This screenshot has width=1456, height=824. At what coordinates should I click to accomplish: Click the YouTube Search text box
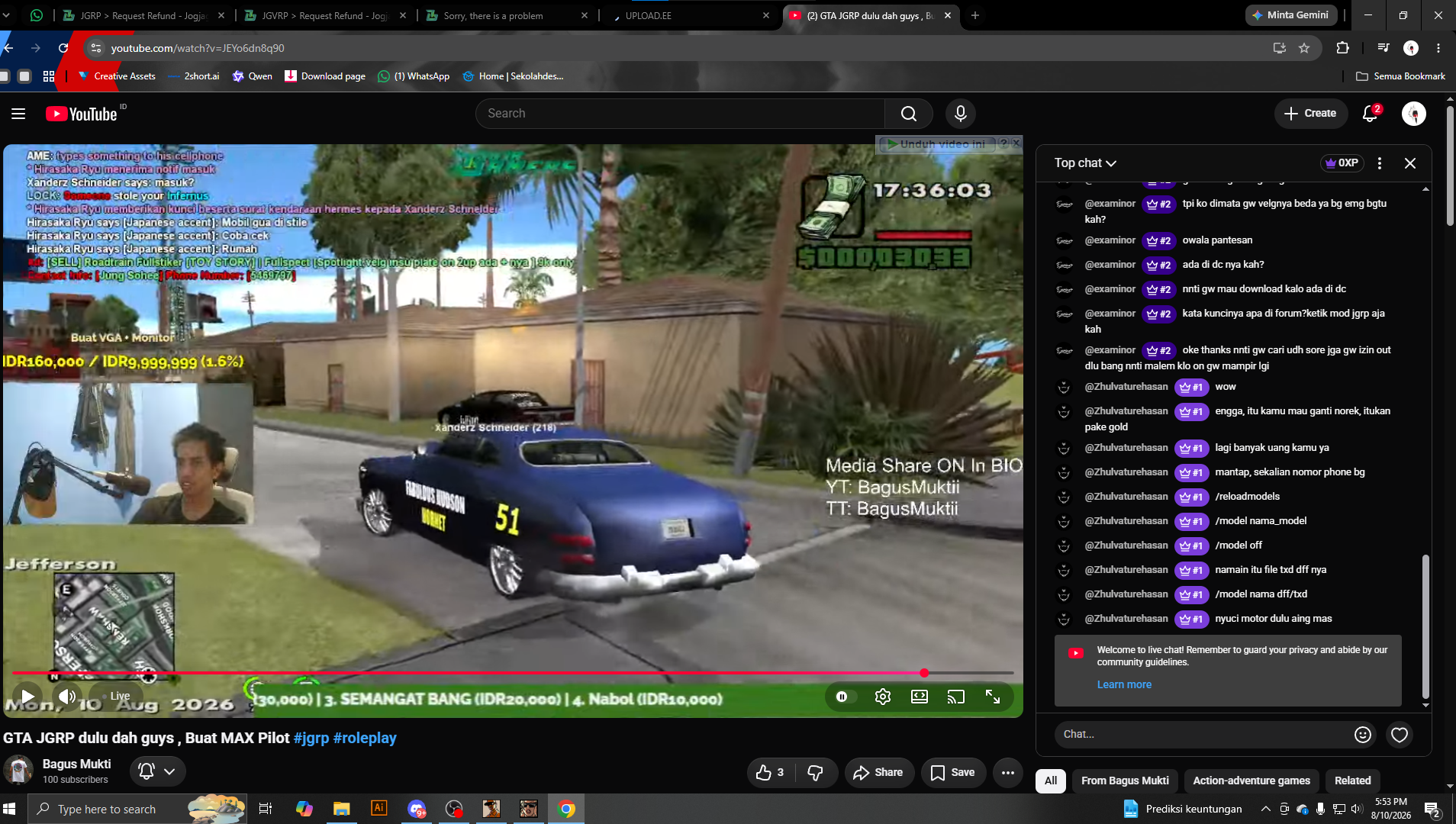point(679,114)
